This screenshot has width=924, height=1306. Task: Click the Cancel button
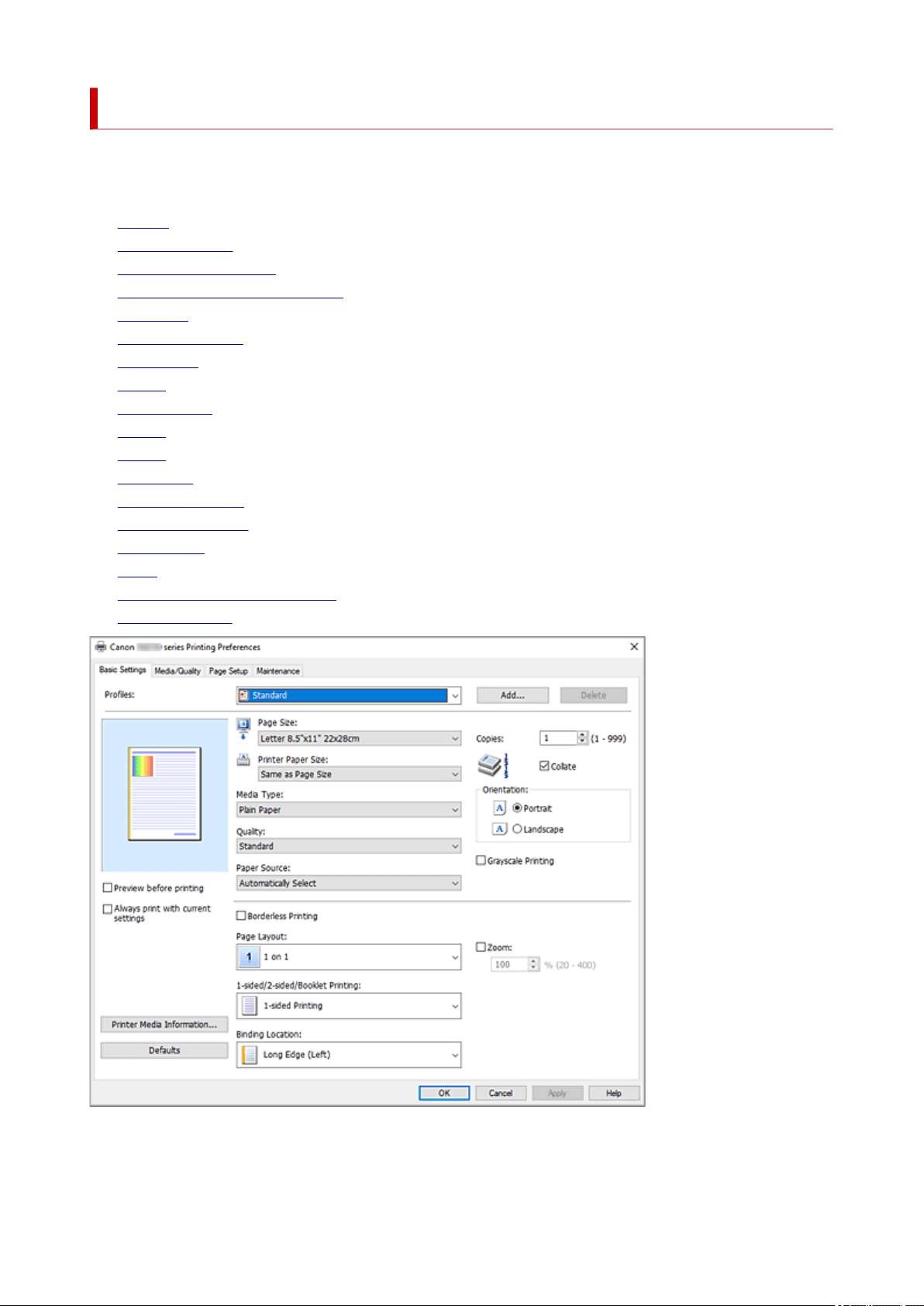click(x=501, y=1093)
